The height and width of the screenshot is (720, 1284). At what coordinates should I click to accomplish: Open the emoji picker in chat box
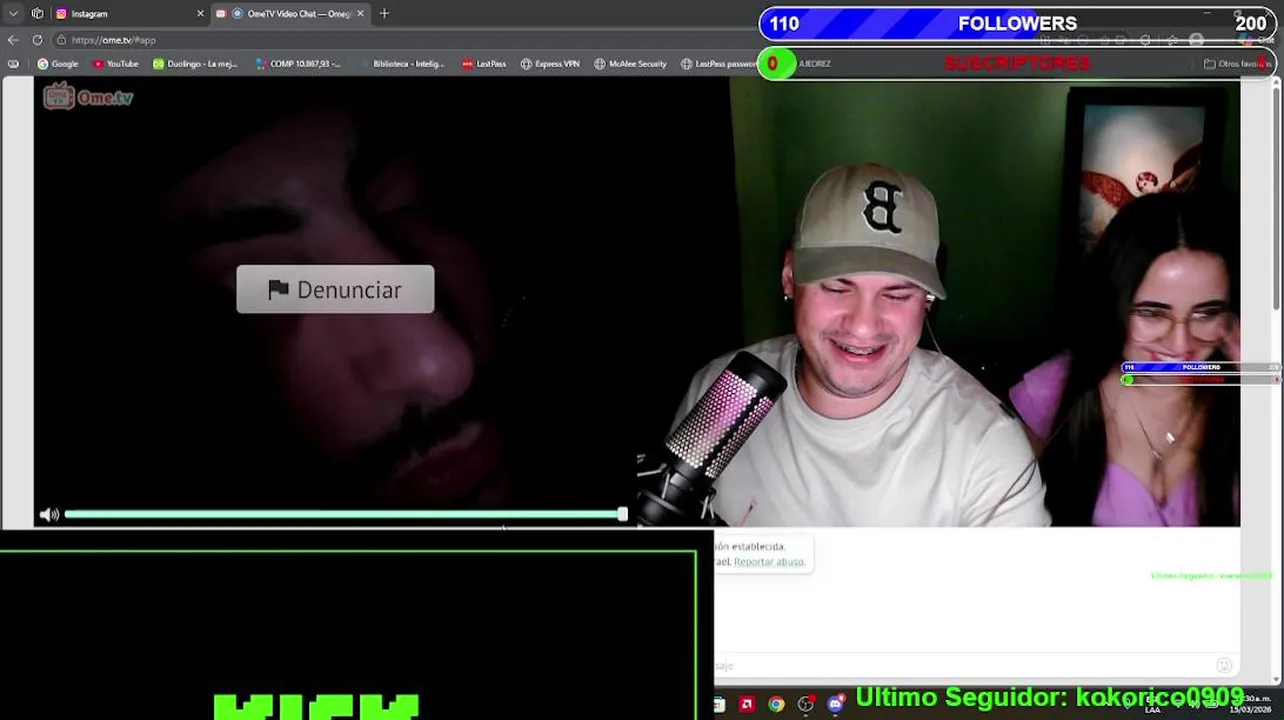[1224, 666]
